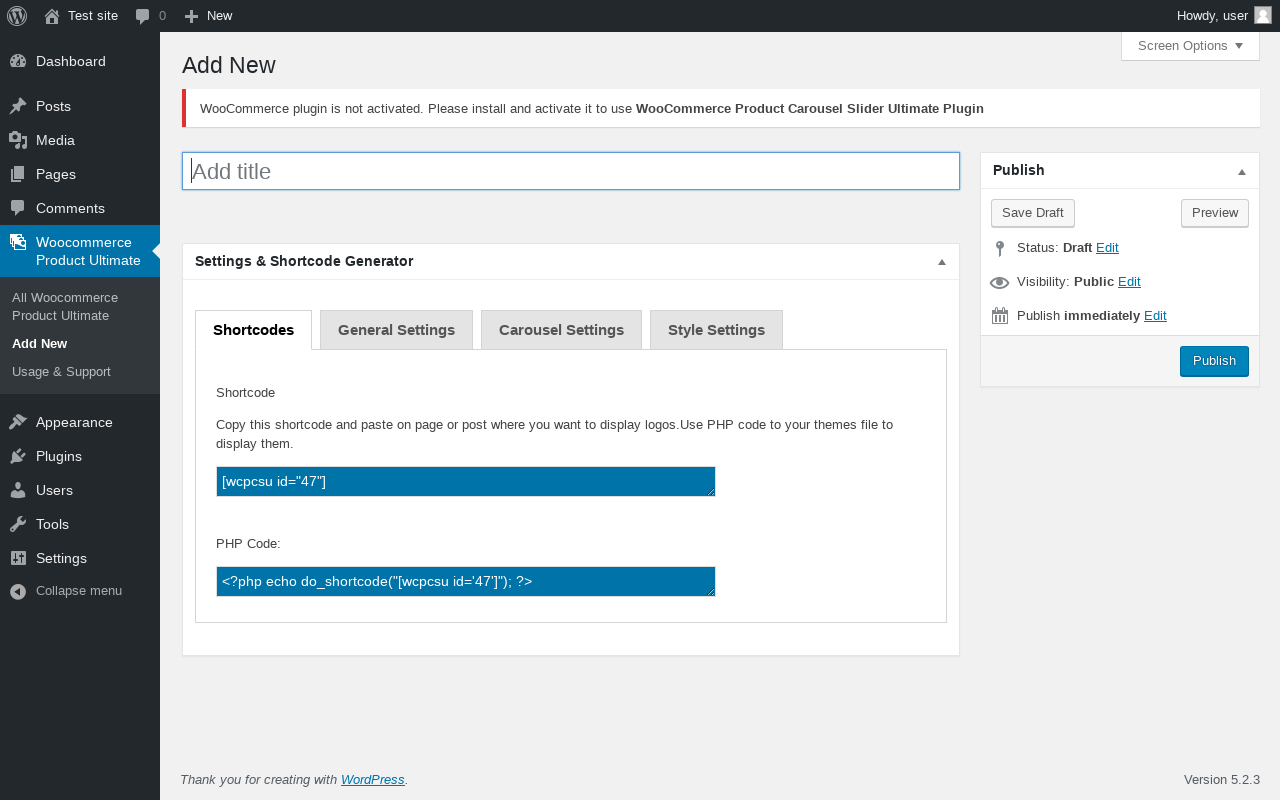1280x800 pixels.
Task: Click the user avatar icon
Action: 1263,15
